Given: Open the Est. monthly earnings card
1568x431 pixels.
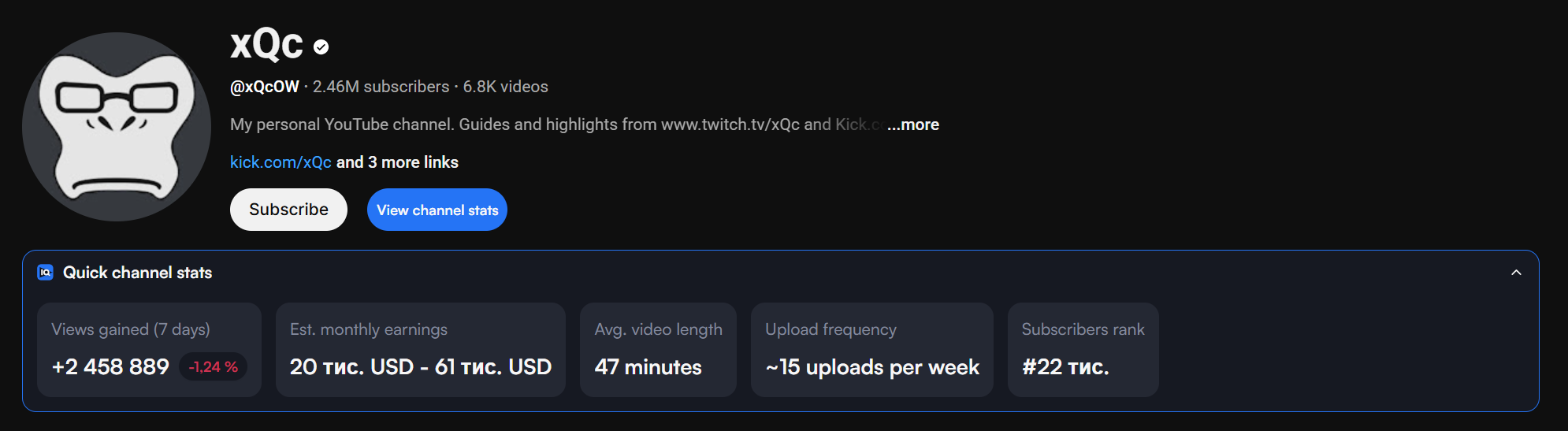Looking at the screenshot, I should [420, 350].
